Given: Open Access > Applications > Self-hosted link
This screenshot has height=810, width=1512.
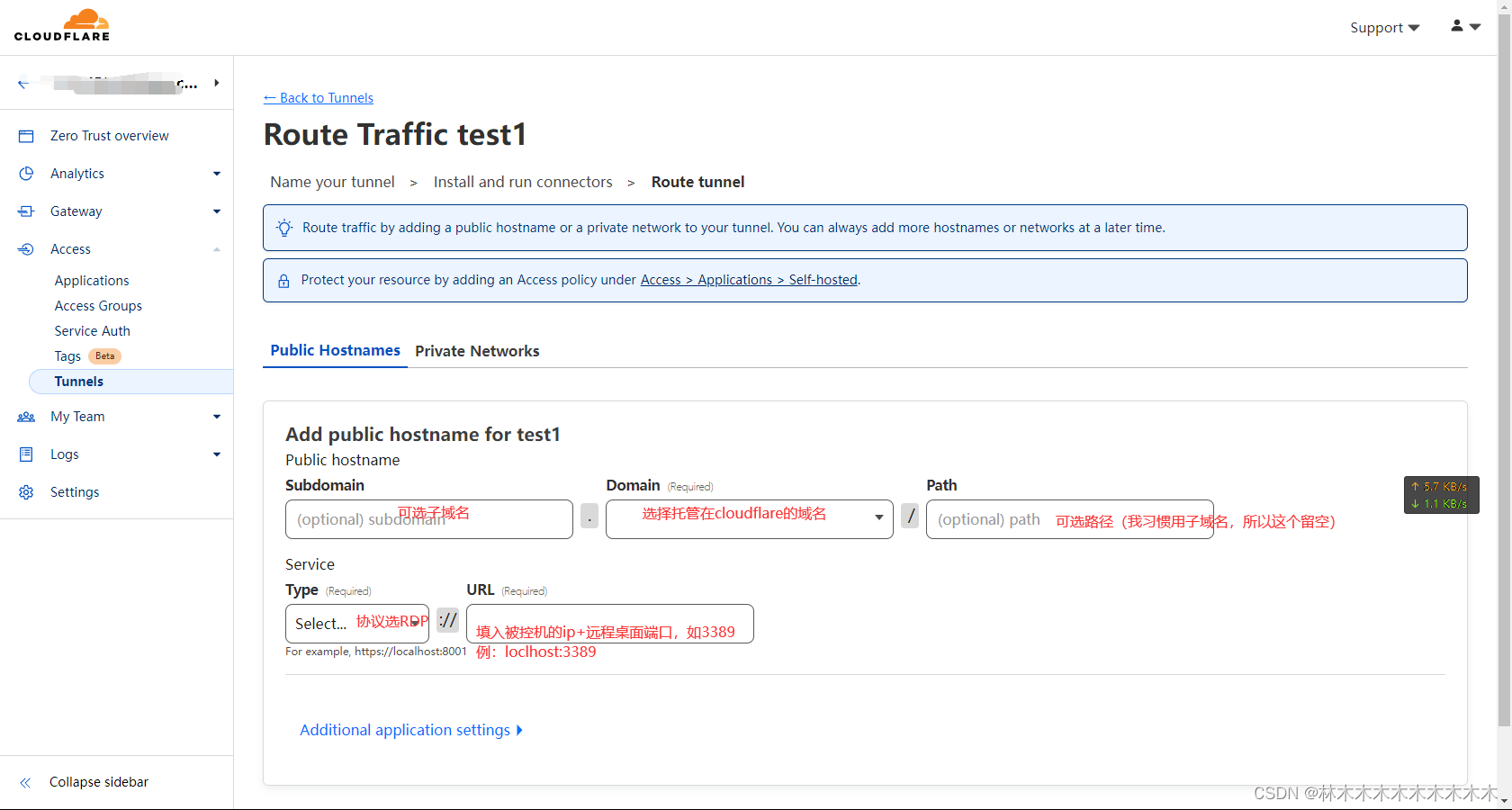Looking at the screenshot, I should point(749,279).
